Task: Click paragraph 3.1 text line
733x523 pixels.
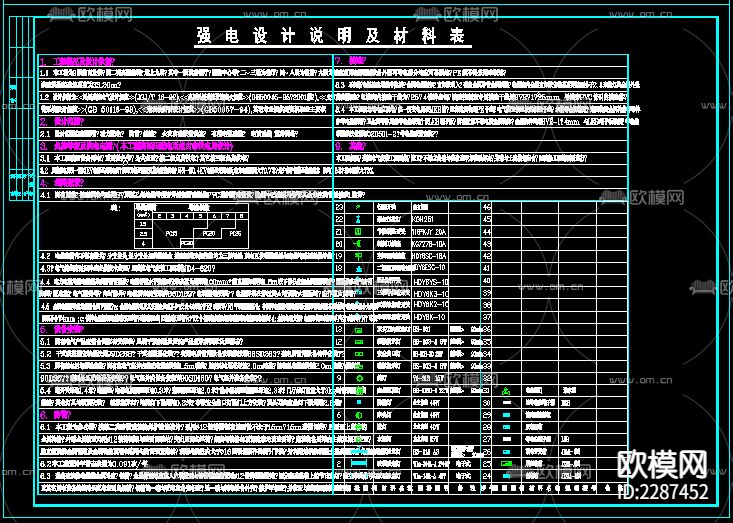Action: click(144, 158)
